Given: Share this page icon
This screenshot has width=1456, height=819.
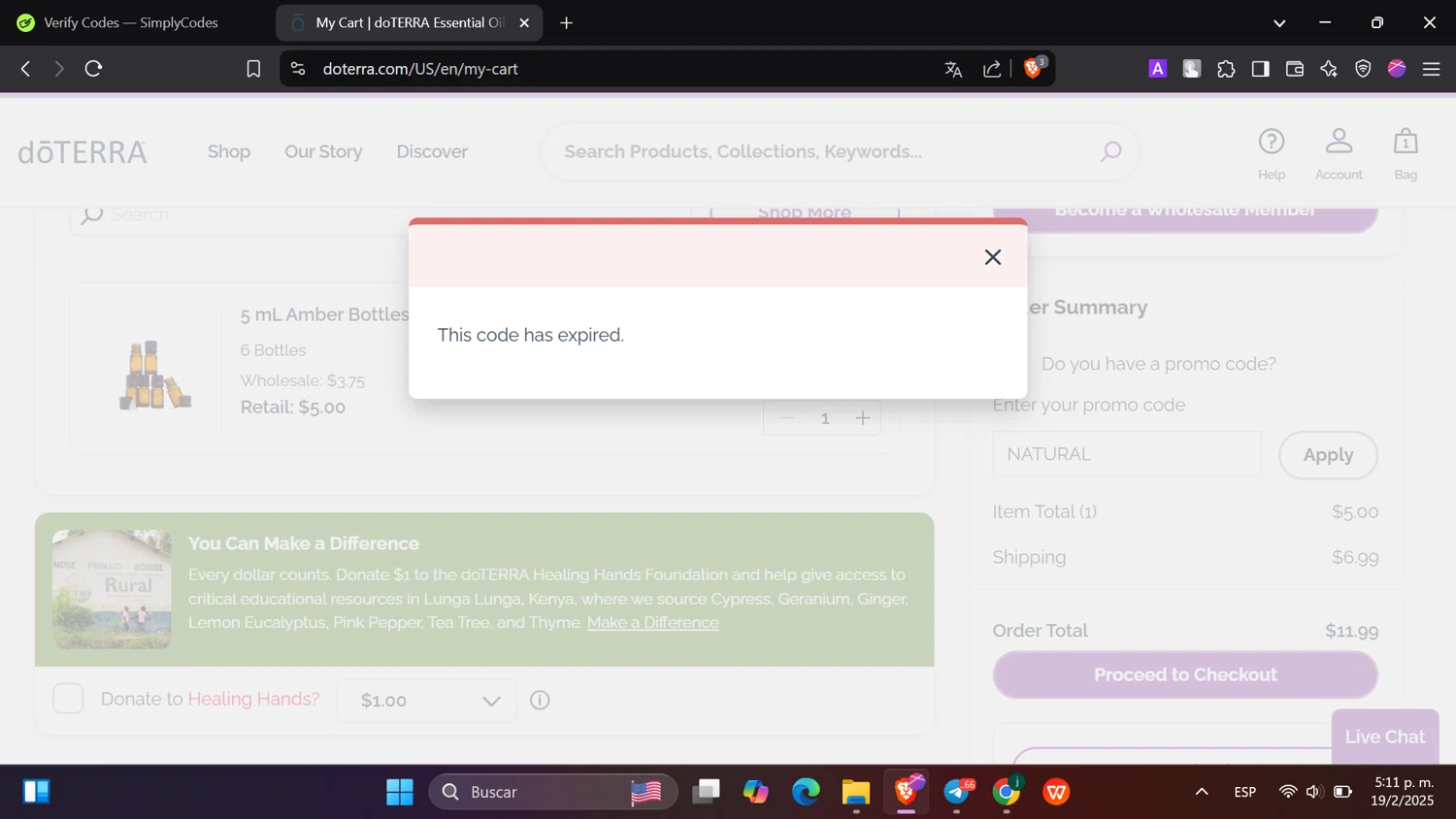Looking at the screenshot, I should pos(992,69).
